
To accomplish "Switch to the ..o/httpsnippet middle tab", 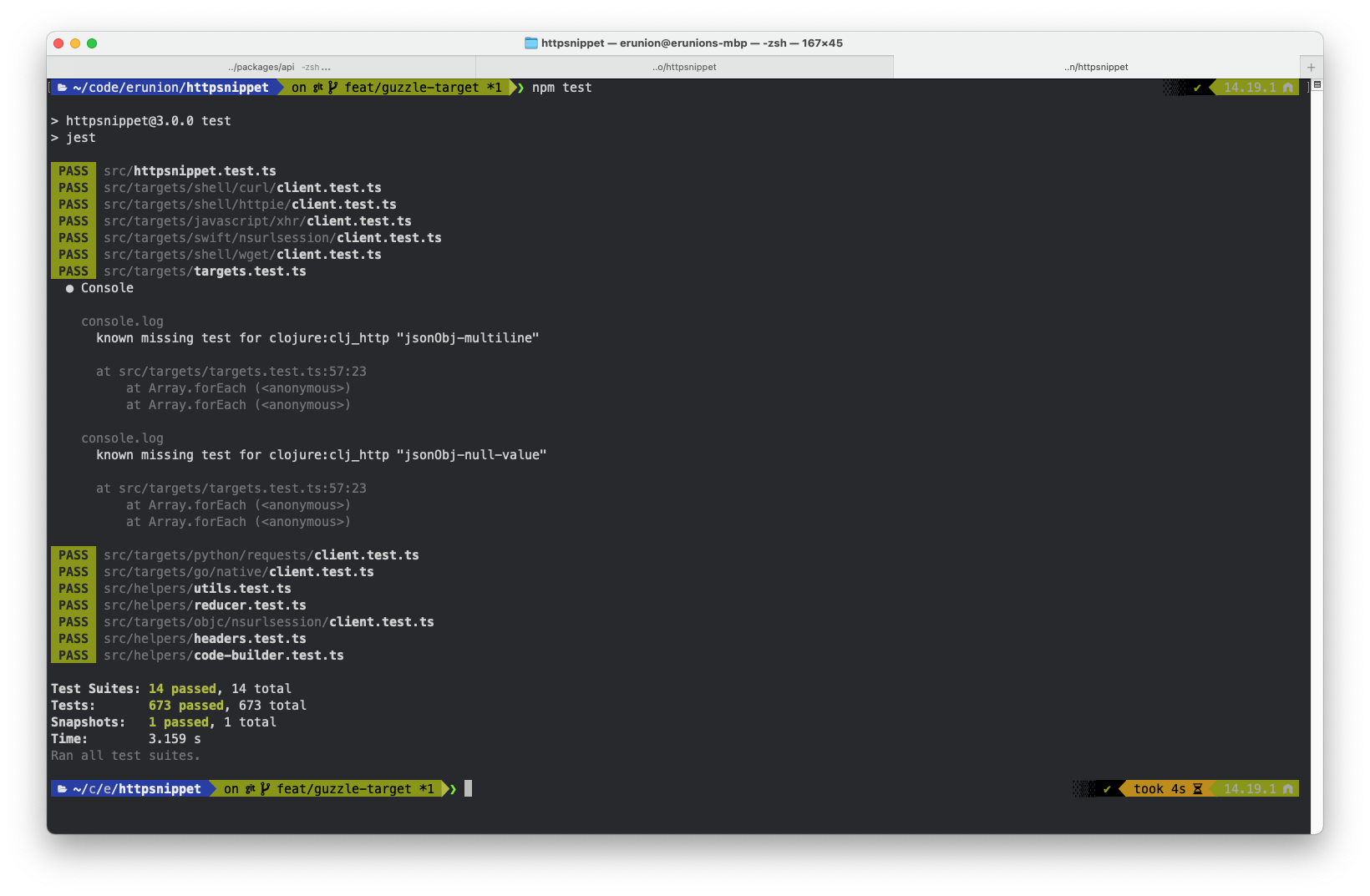I will 684,67.
